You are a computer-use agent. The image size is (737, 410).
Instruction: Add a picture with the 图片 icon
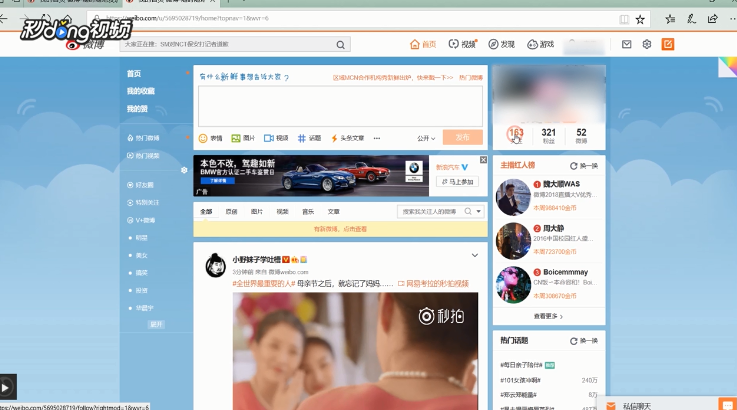235,138
